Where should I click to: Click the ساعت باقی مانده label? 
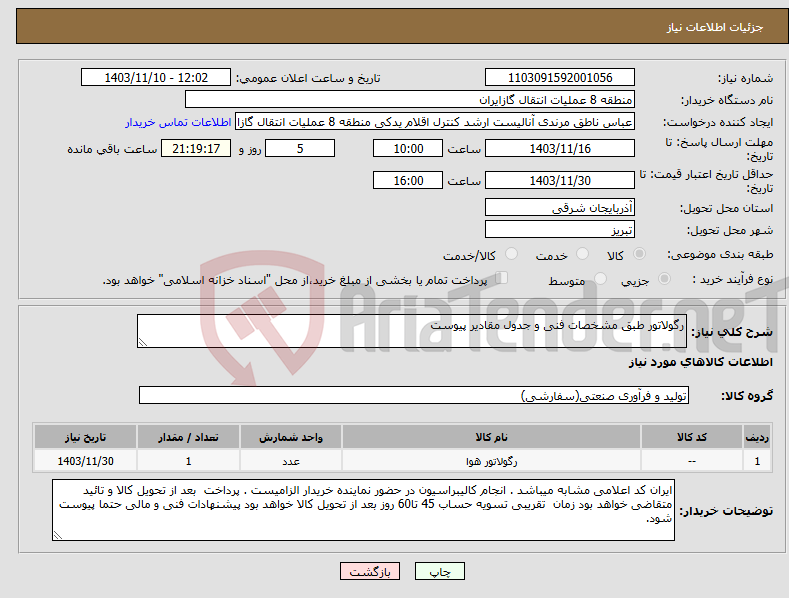[112, 150]
